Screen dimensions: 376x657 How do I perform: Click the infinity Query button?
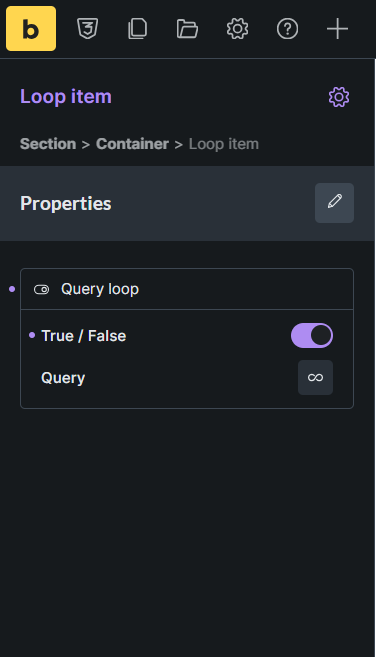point(316,378)
